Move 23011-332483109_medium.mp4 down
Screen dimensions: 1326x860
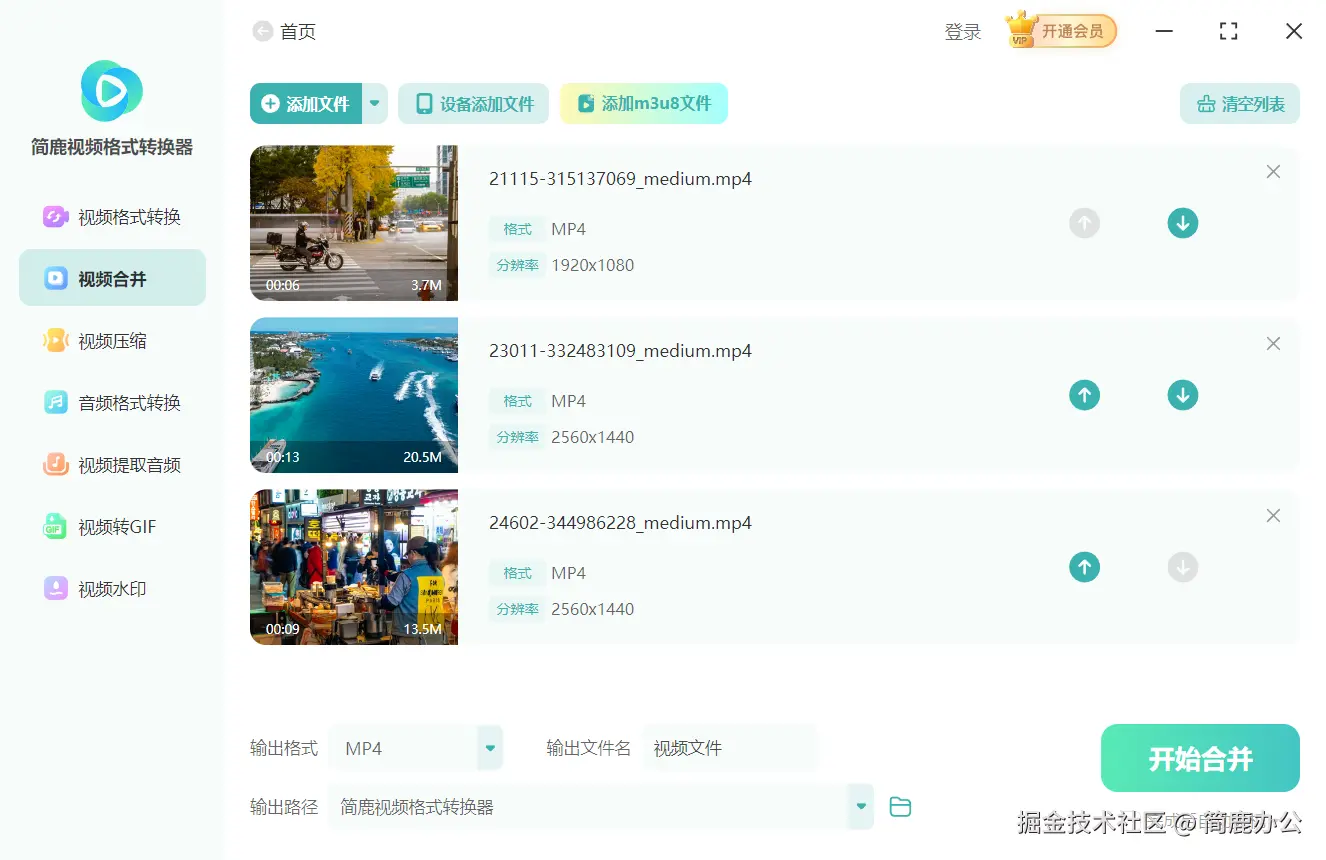coord(1183,395)
